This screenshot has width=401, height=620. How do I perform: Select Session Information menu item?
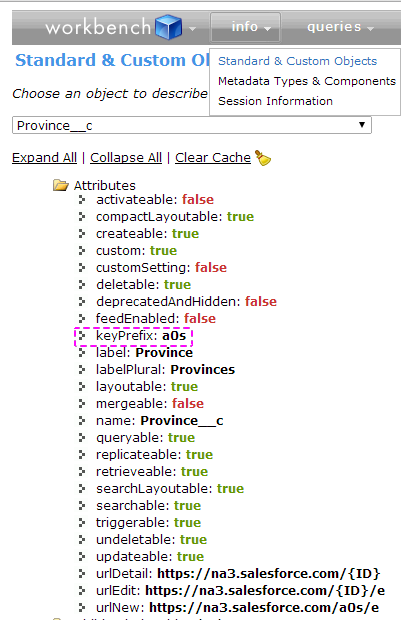tap(275, 101)
